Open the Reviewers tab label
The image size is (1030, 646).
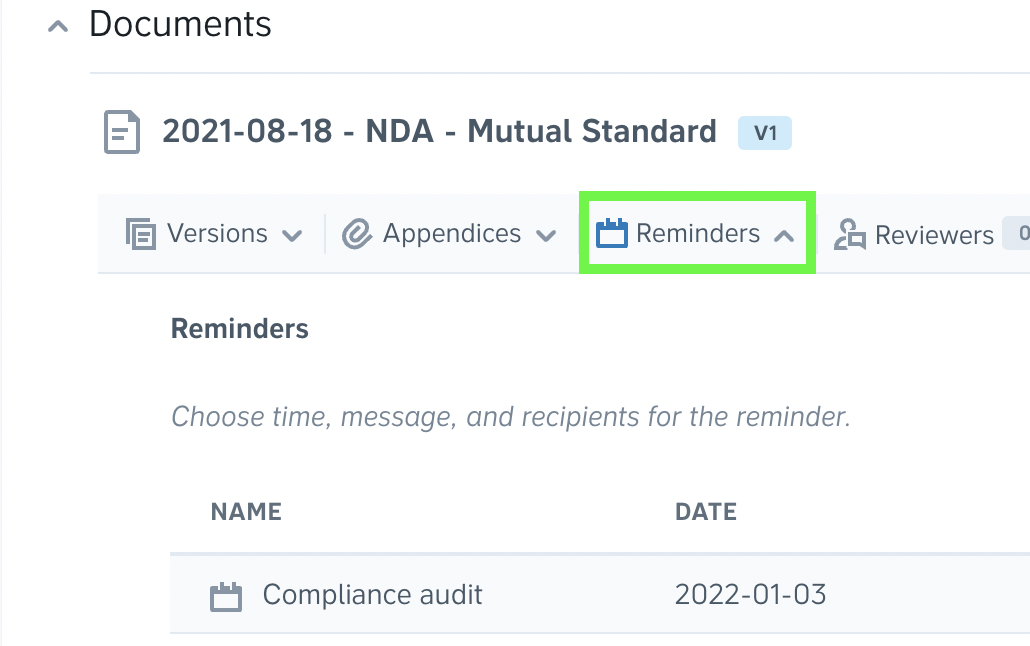[x=934, y=235]
